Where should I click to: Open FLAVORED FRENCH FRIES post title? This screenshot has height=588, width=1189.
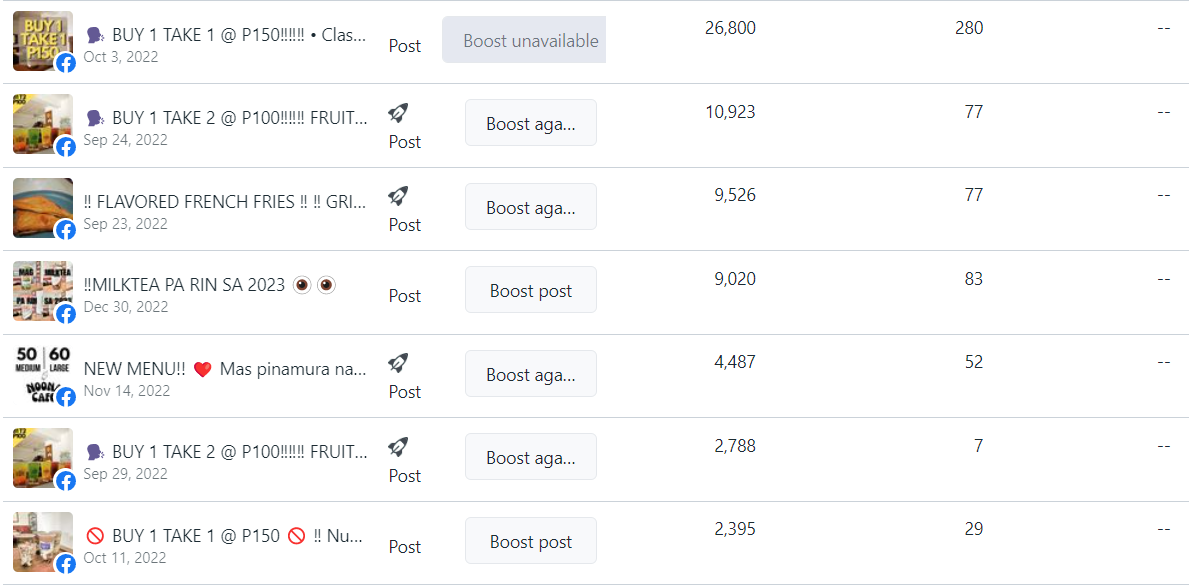click(x=226, y=203)
